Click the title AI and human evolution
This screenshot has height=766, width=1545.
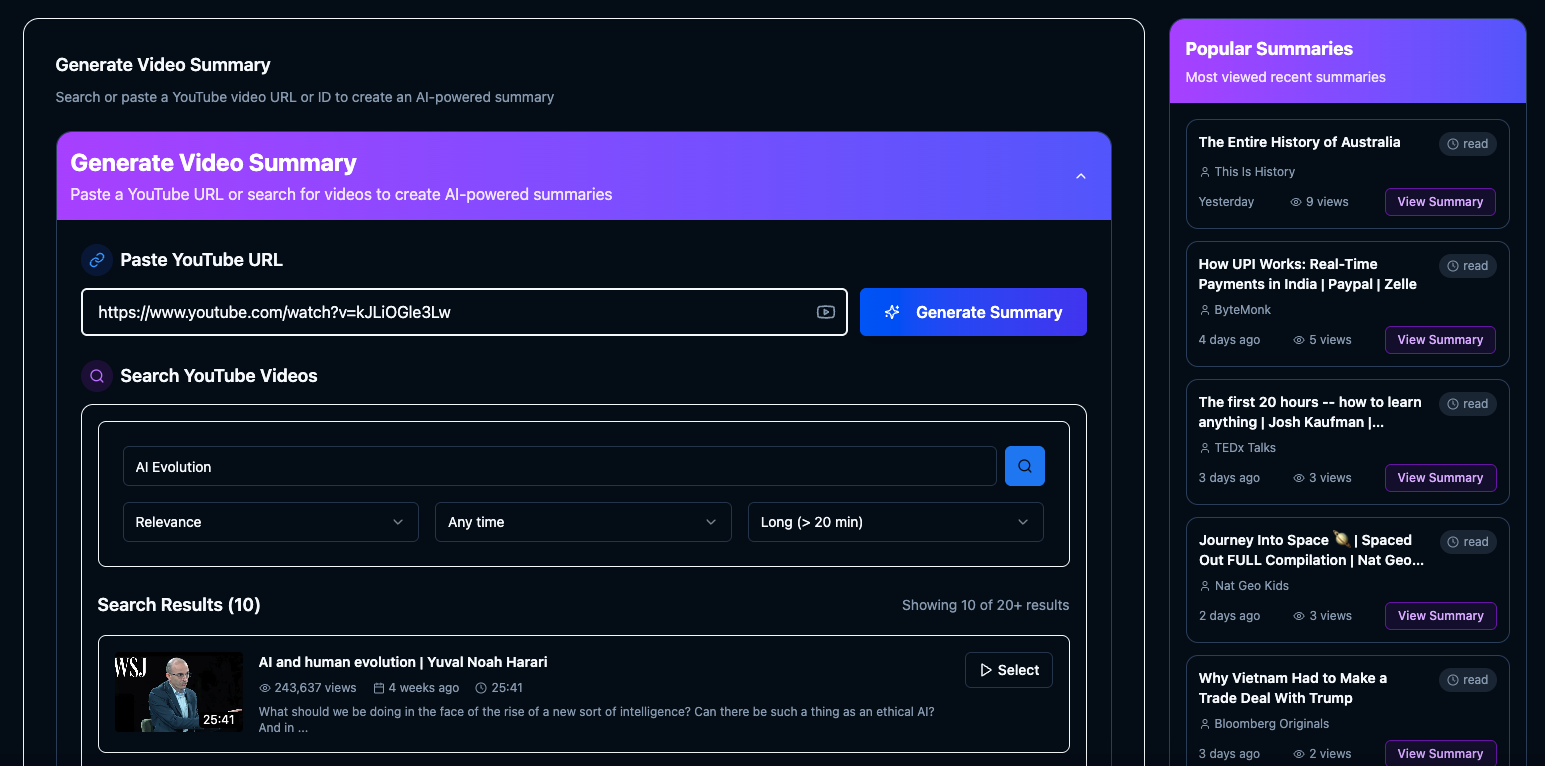pyautogui.click(x=403, y=662)
